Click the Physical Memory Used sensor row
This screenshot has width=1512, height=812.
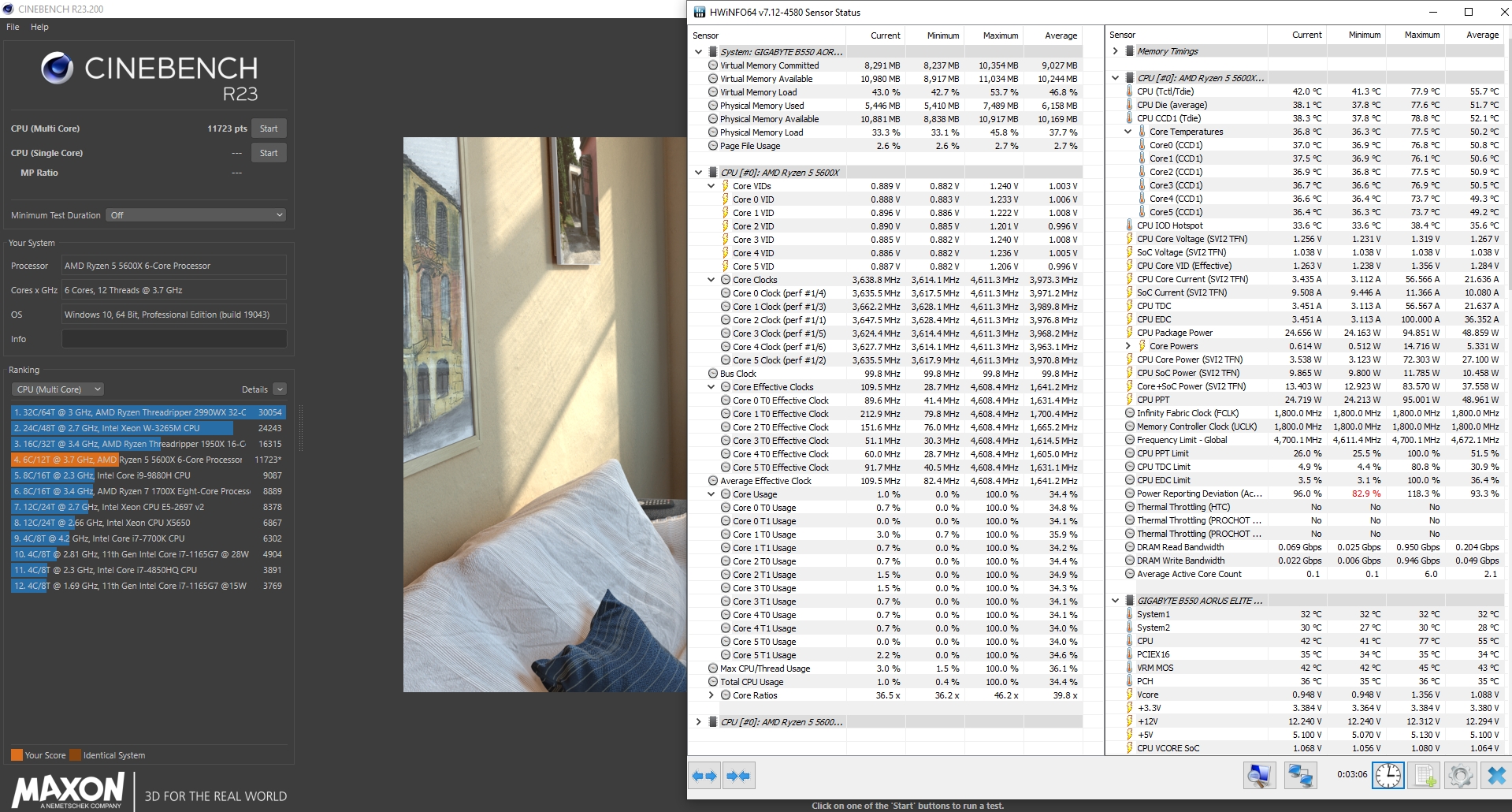point(886,106)
